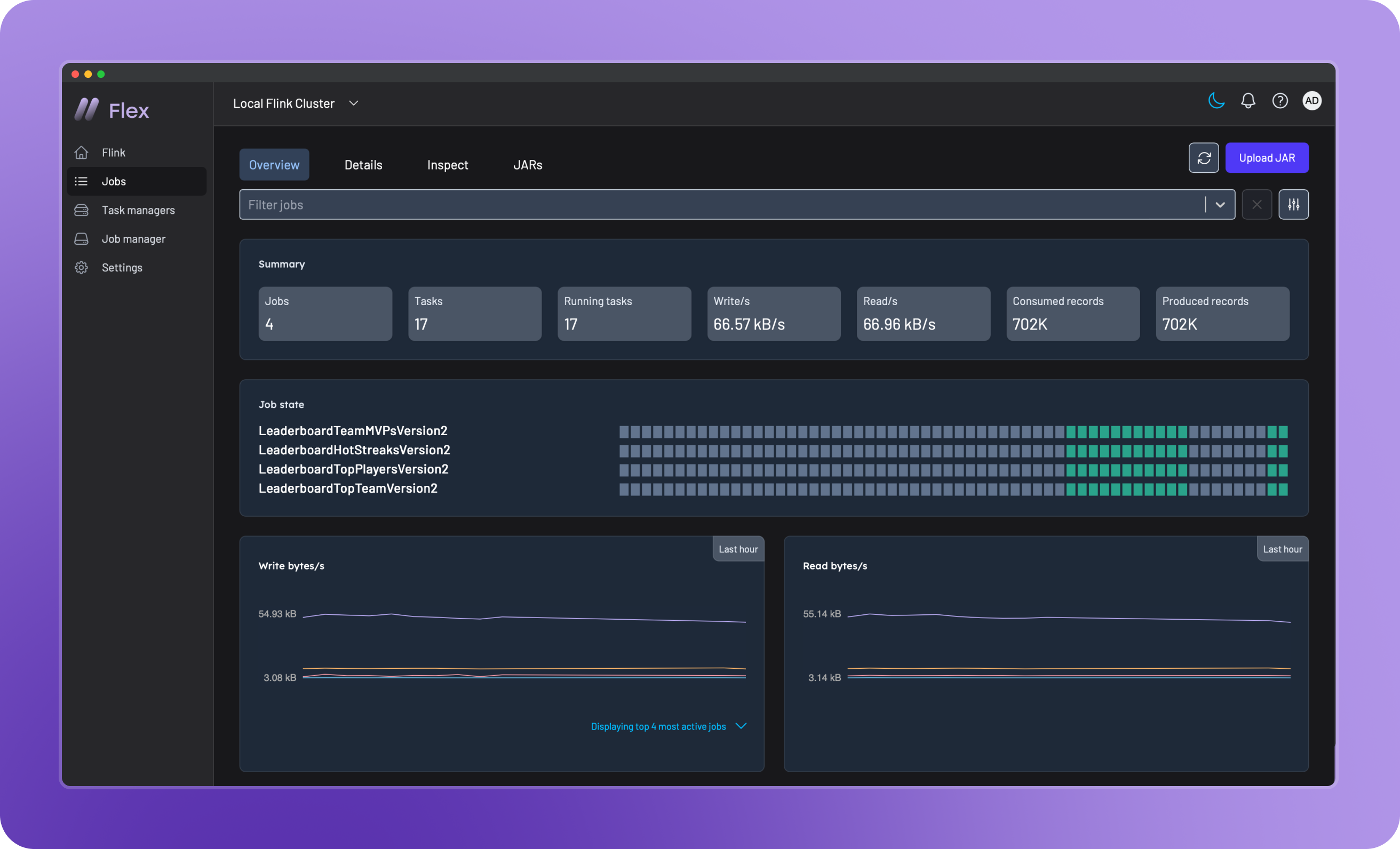Open filter settings sliders icon
The width and height of the screenshot is (1400, 849).
1293,204
